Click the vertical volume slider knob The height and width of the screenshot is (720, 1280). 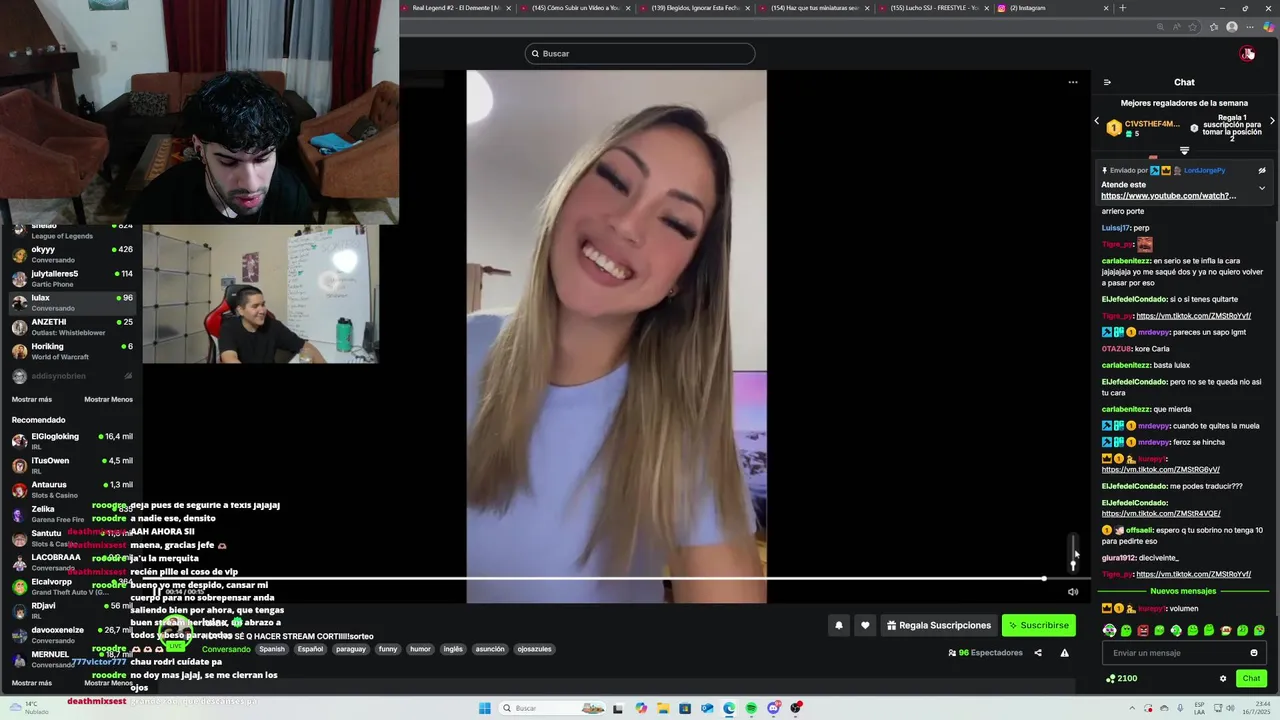click(x=1073, y=565)
